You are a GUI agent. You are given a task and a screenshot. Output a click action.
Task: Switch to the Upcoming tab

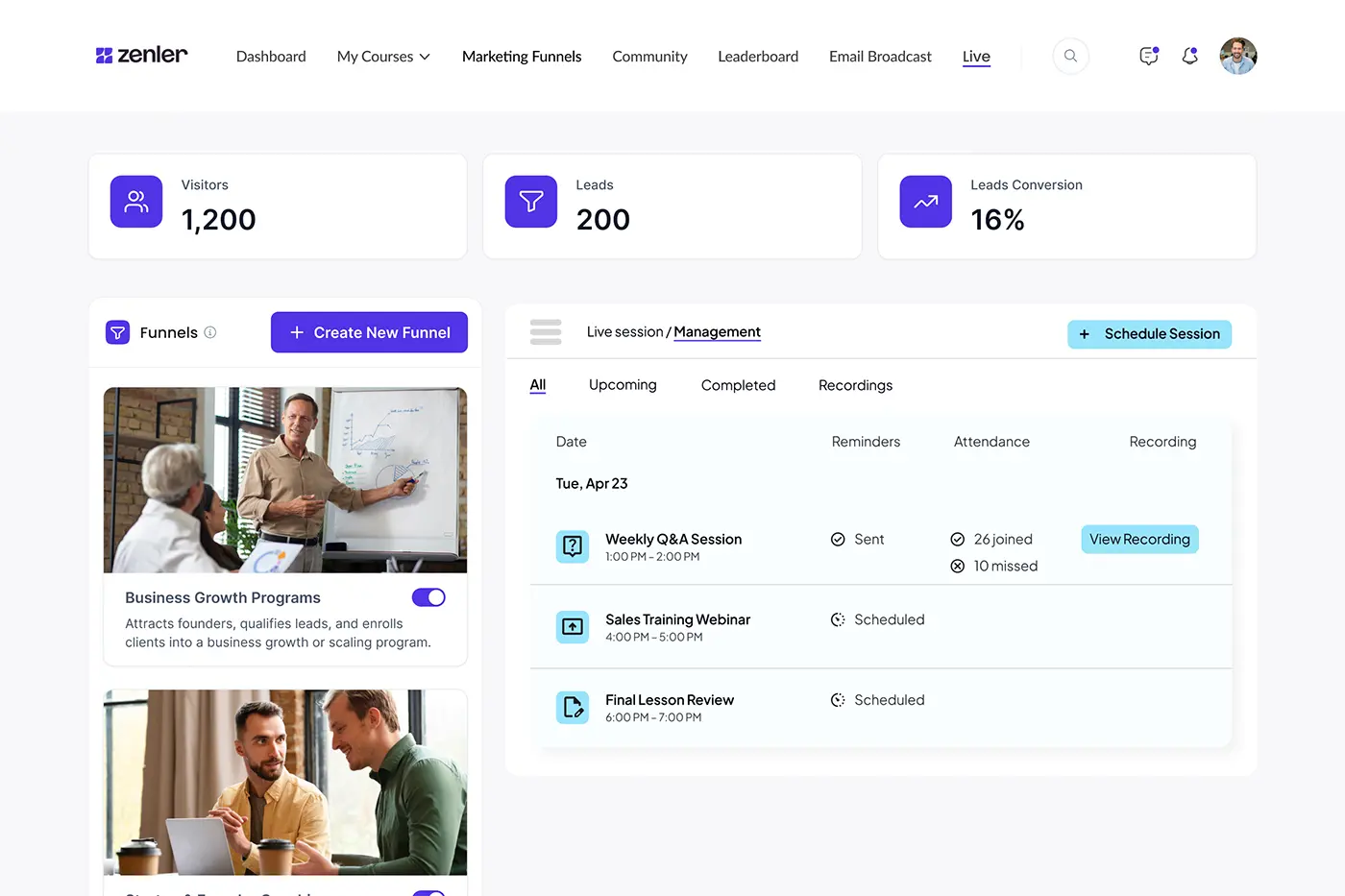(x=623, y=385)
